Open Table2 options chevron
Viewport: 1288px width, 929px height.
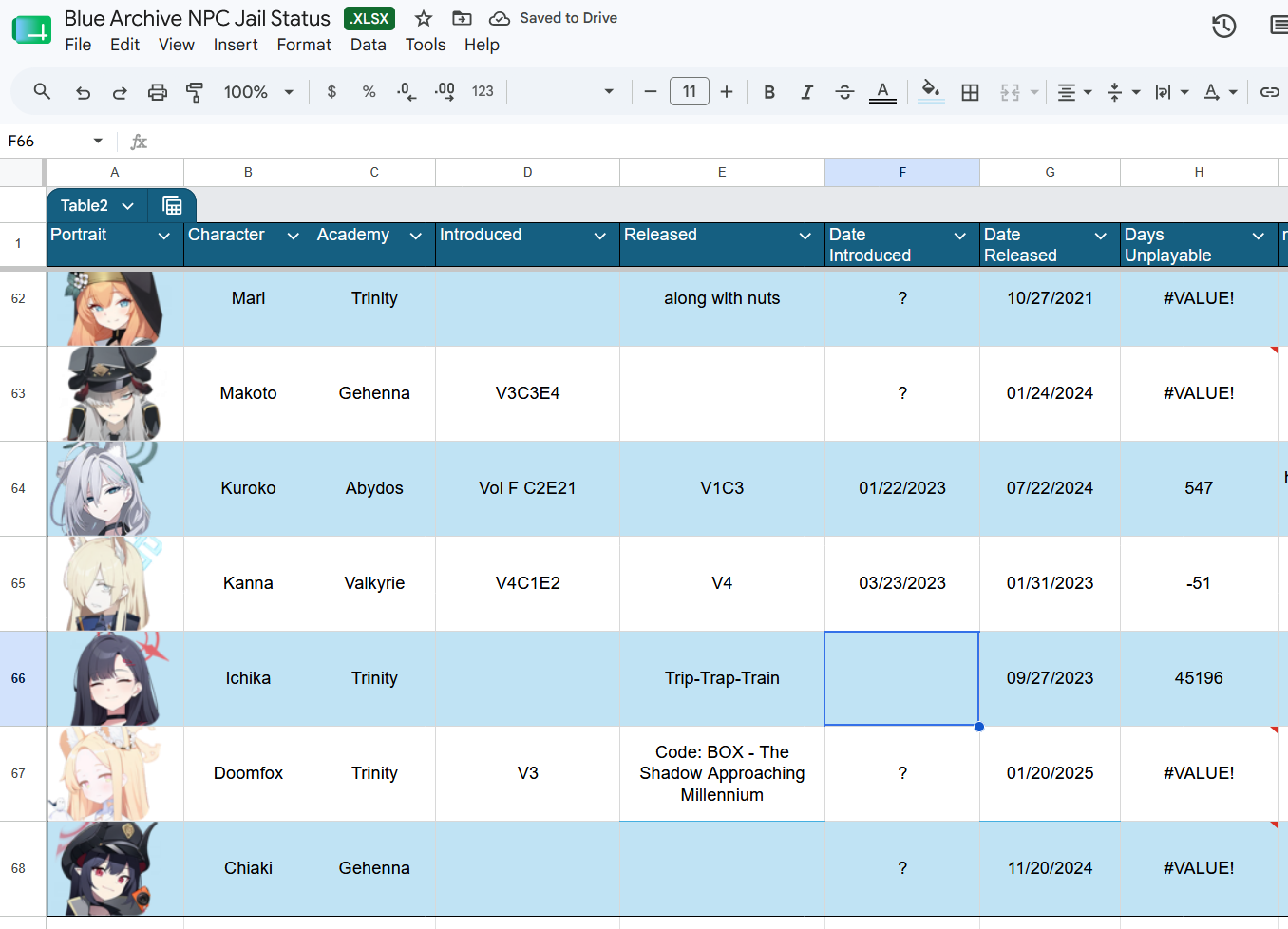tap(128, 206)
